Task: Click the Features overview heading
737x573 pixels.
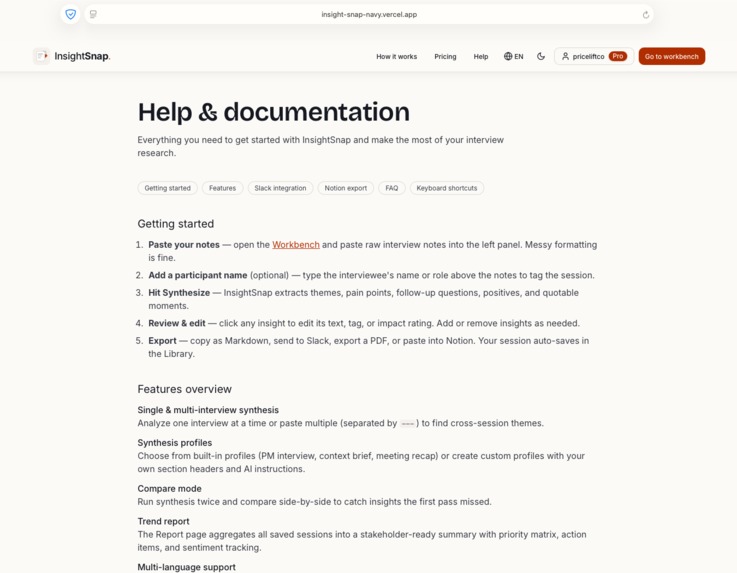Action: pos(184,389)
